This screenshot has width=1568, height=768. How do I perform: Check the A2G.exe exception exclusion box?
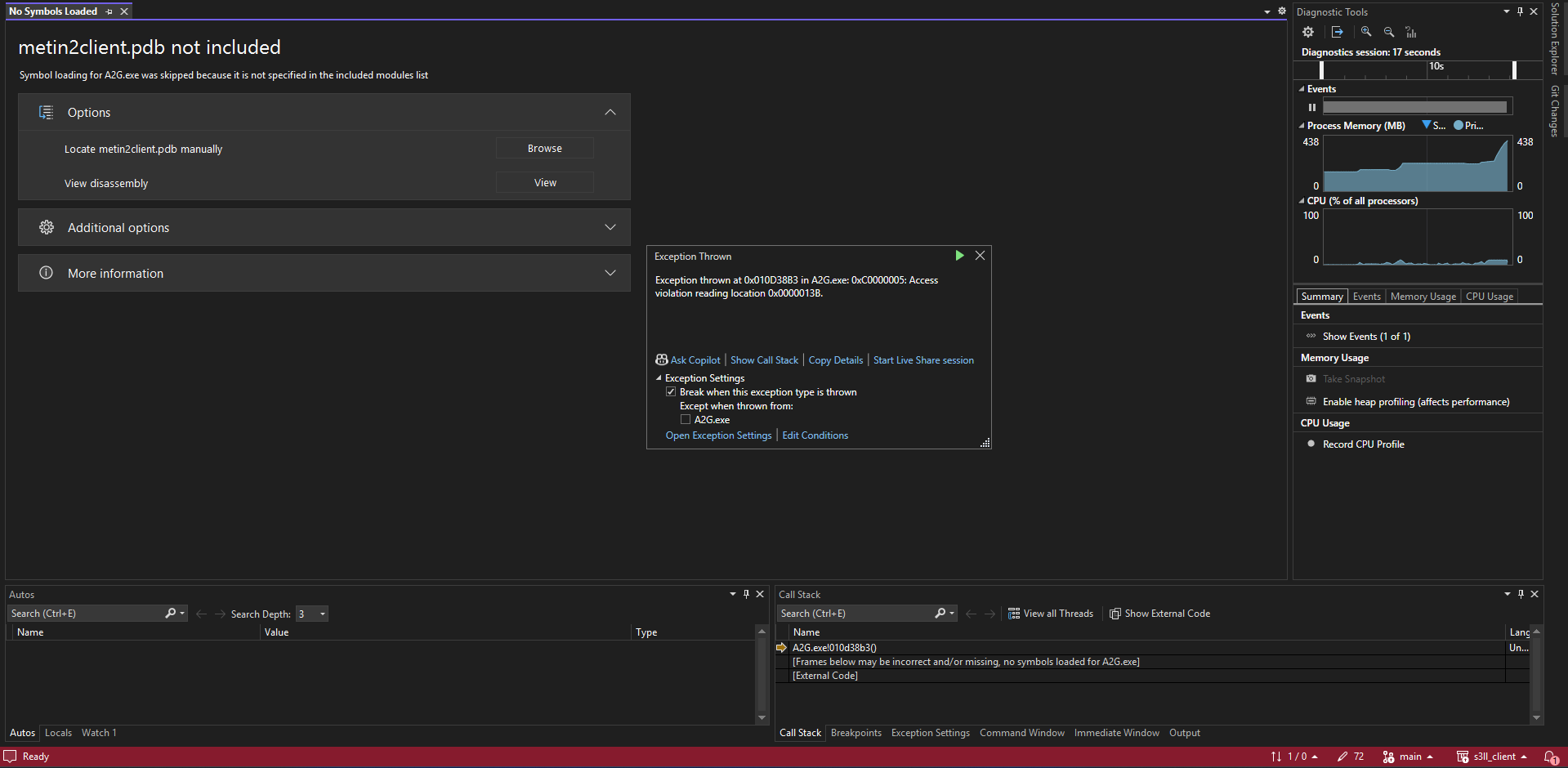pyautogui.click(x=686, y=420)
